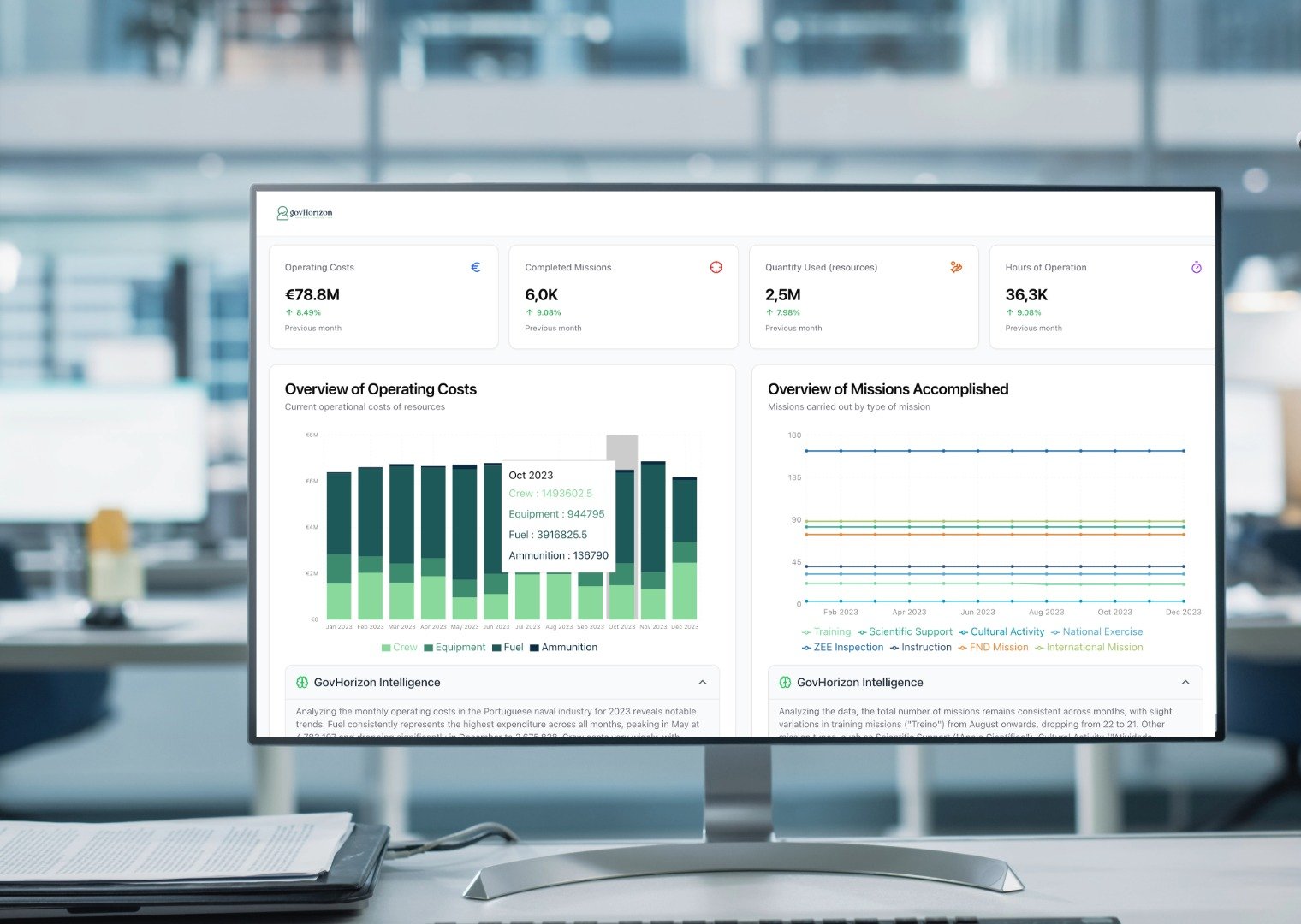Screen dimensions: 1301x924
Task: Click the 7.98% increase indicator
Action: click(783, 312)
